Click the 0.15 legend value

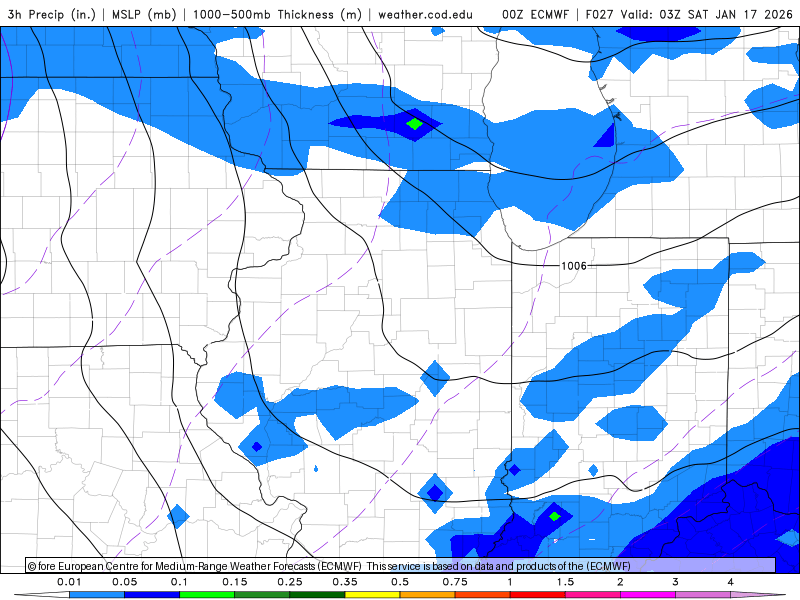click(x=235, y=582)
